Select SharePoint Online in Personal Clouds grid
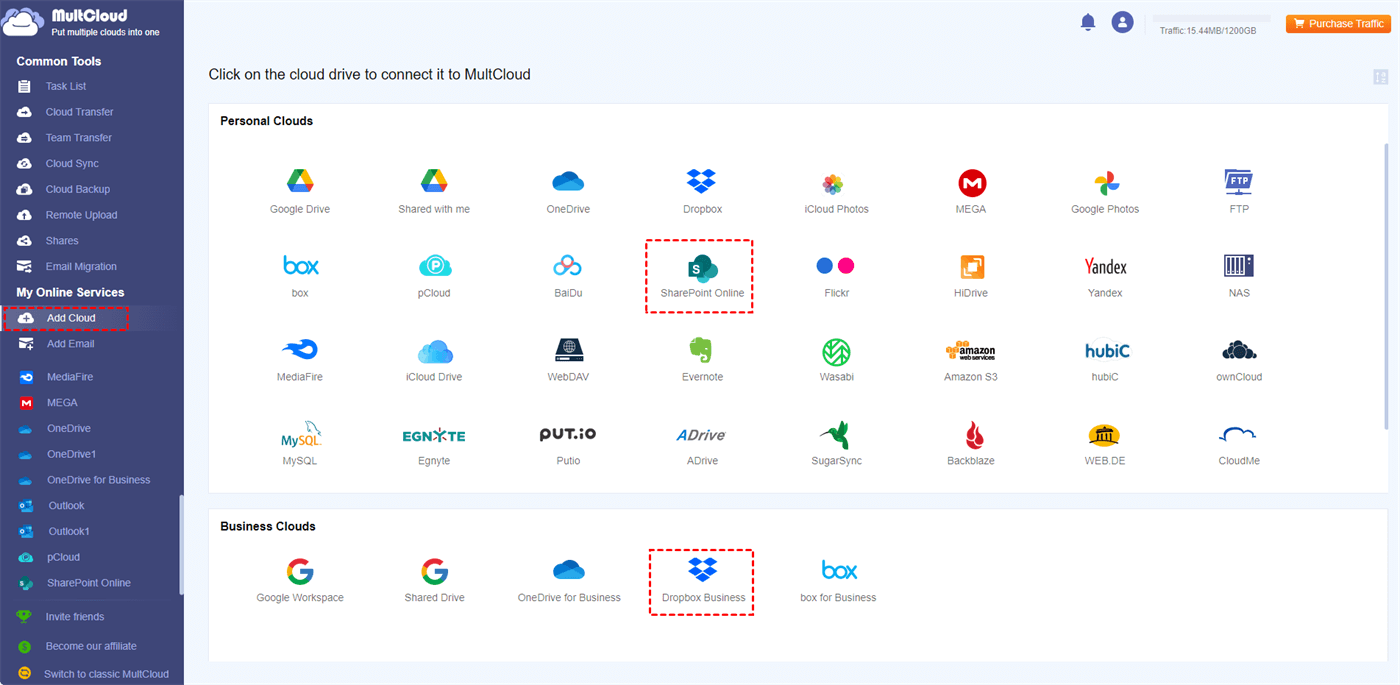Image resolution: width=1400 pixels, height=685 pixels. [x=702, y=277]
